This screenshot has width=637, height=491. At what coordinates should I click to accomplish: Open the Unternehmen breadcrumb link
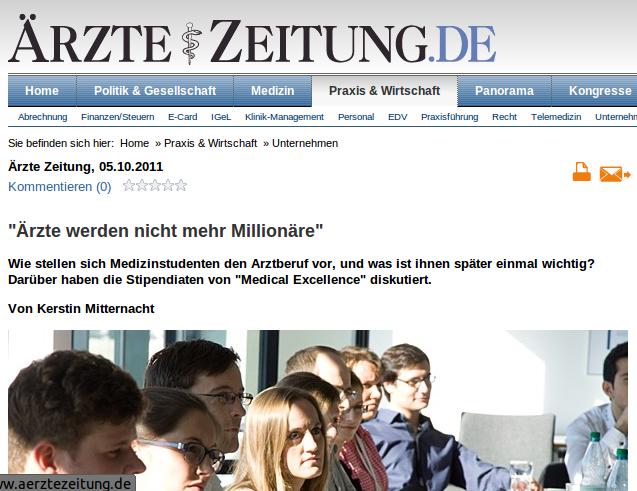(x=305, y=143)
